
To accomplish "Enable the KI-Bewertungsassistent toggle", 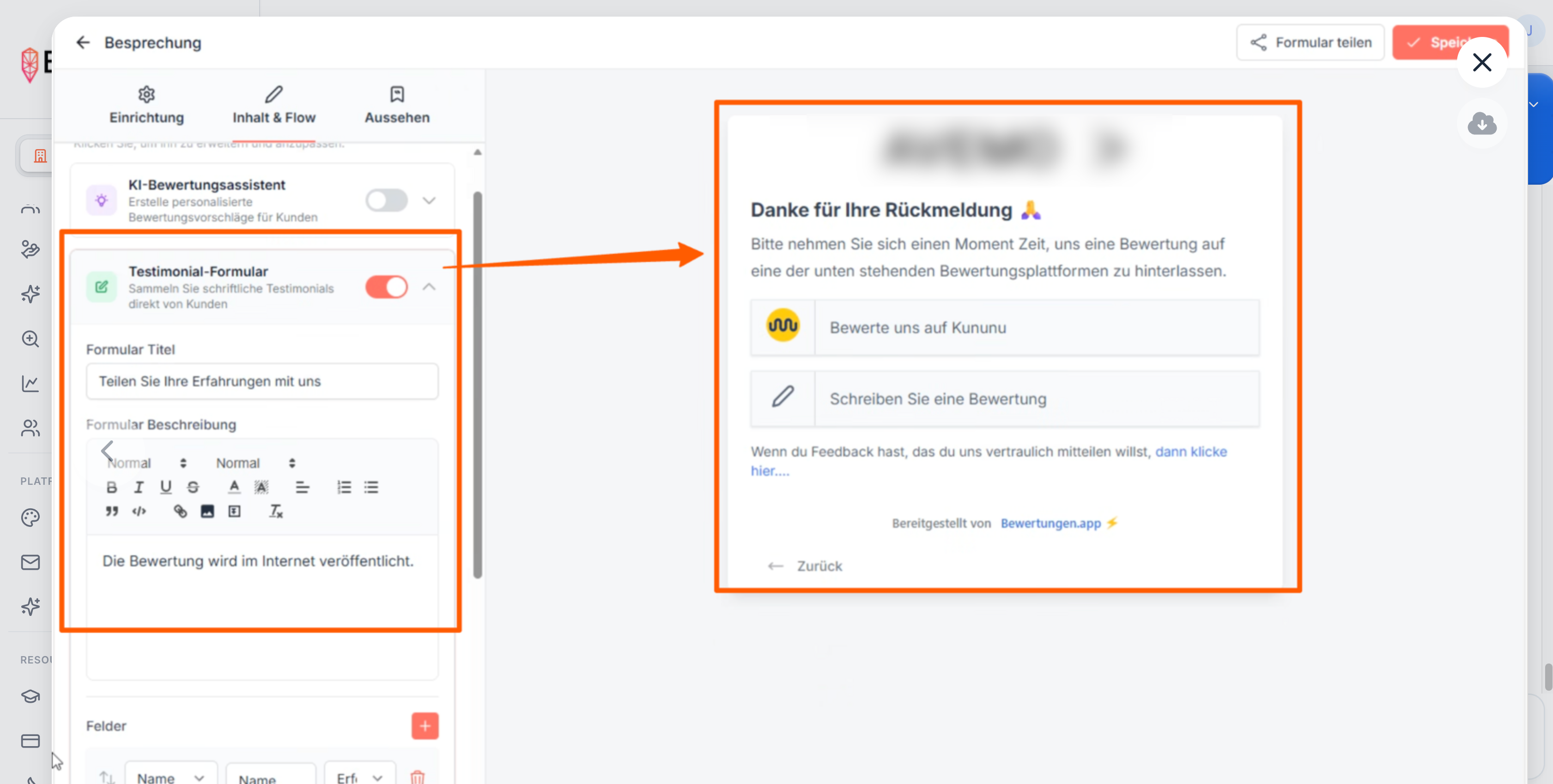I will tap(387, 200).
